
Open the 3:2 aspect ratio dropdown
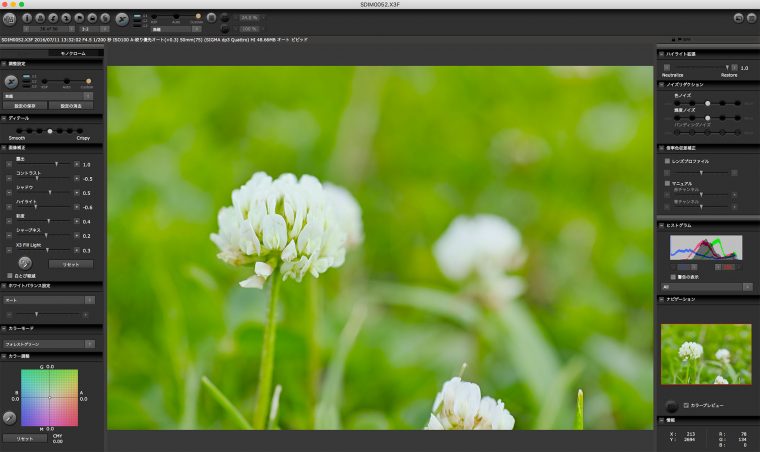click(94, 29)
